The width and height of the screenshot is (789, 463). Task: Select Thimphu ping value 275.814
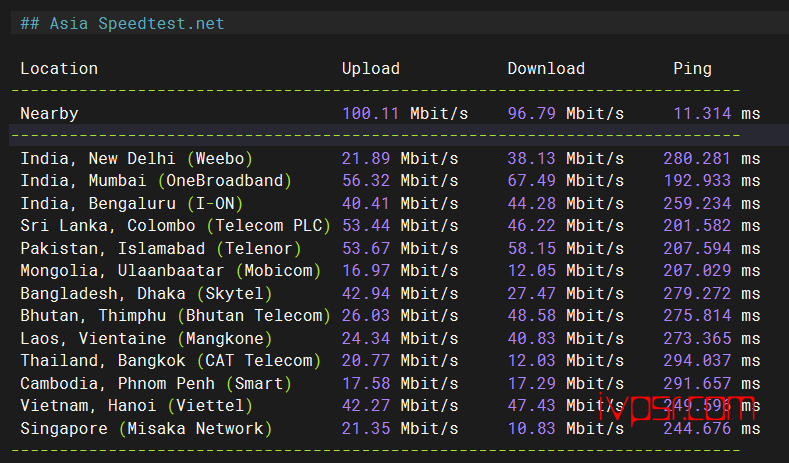697,316
